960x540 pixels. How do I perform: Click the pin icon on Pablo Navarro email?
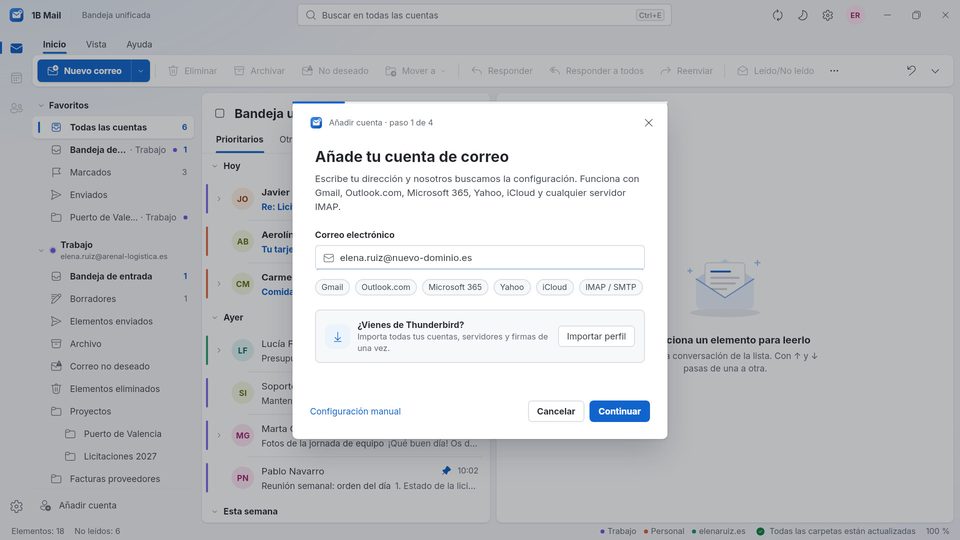(446, 471)
